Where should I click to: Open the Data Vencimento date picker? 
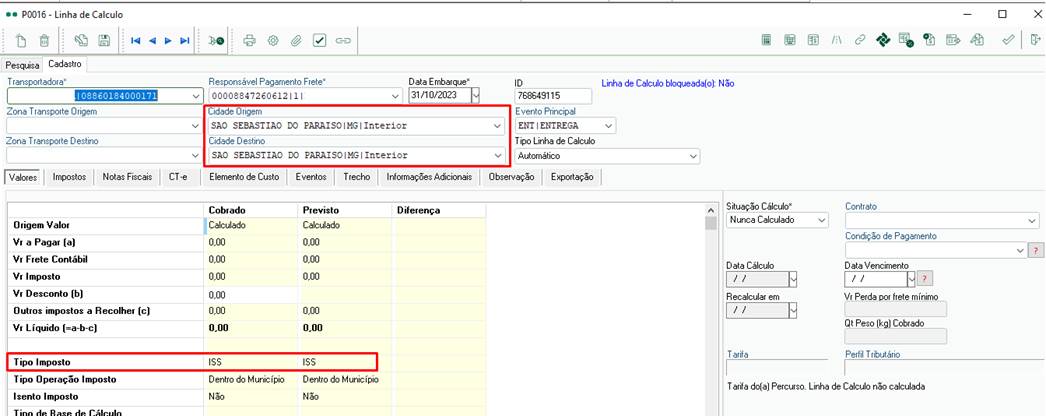911,278
